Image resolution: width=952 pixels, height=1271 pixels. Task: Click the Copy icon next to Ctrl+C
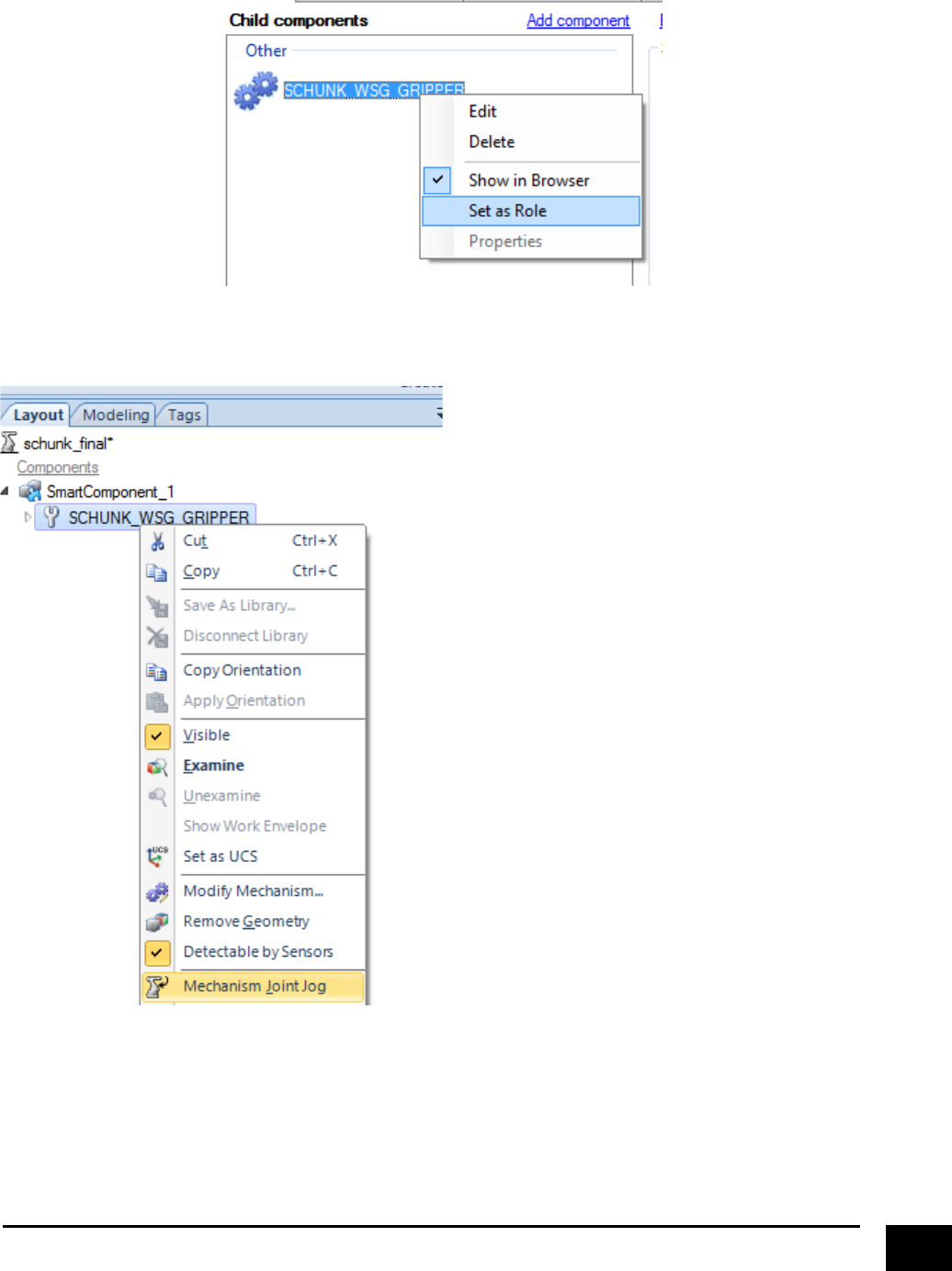click(157, 573)
